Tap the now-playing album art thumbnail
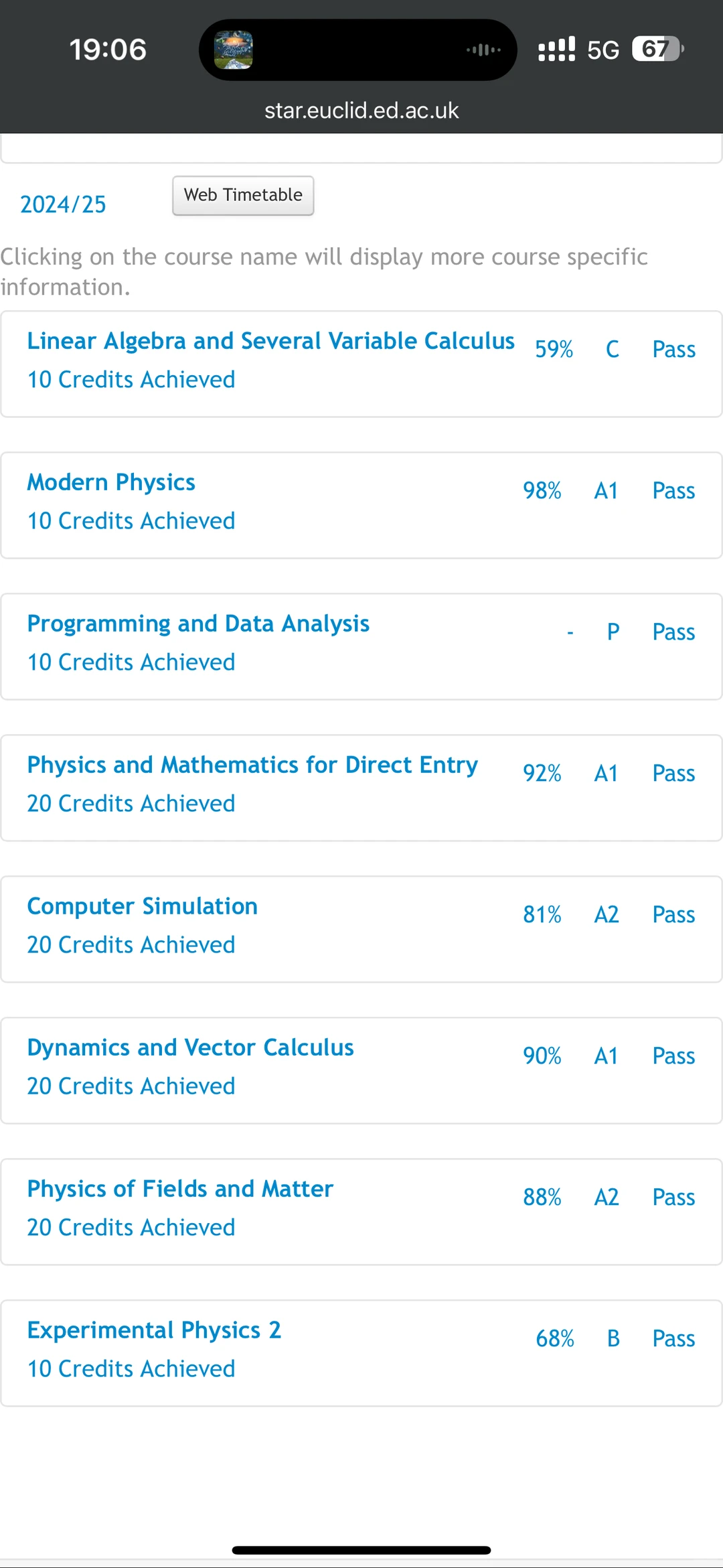The width and height of the screenshot is (723, 1568). [233, 50]
